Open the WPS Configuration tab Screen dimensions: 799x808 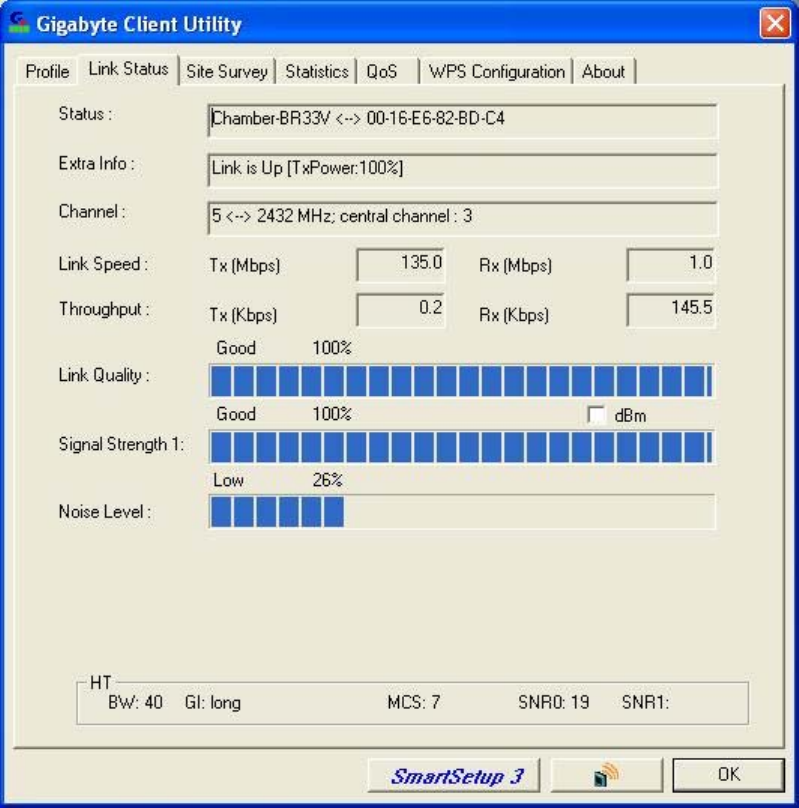click(497, 71)
